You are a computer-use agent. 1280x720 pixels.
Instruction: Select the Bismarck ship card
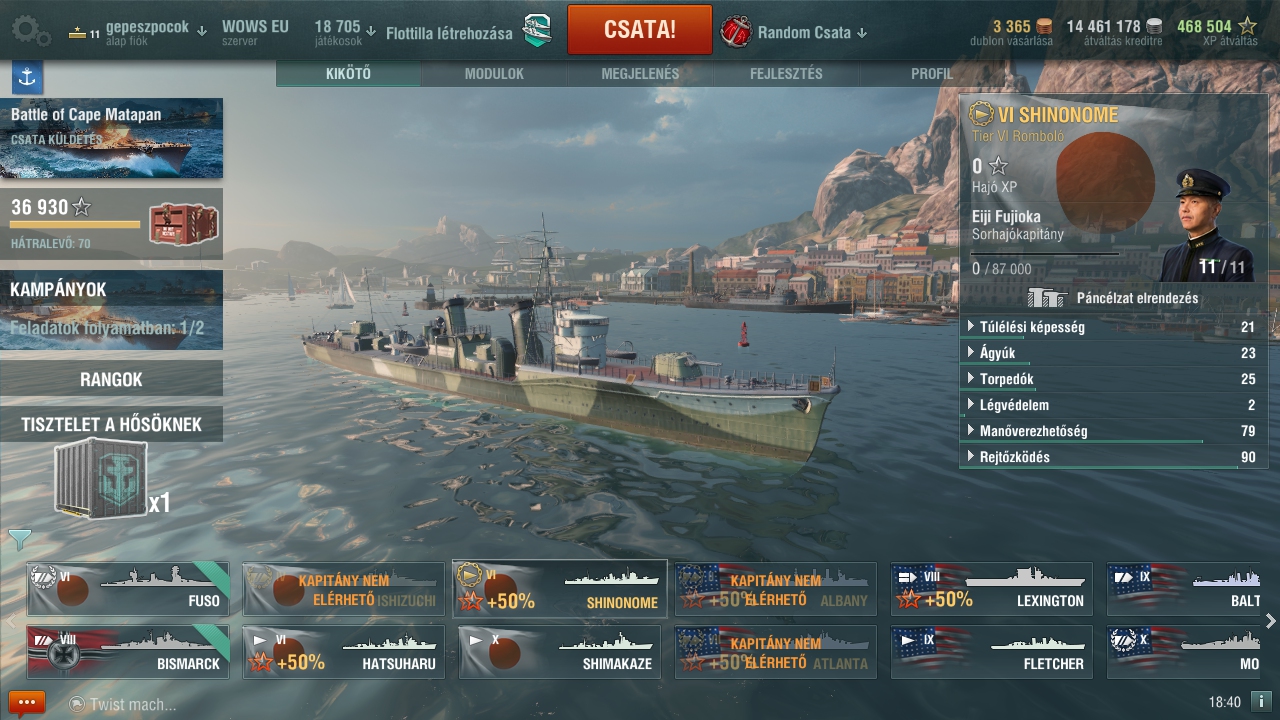click(128, 652)
